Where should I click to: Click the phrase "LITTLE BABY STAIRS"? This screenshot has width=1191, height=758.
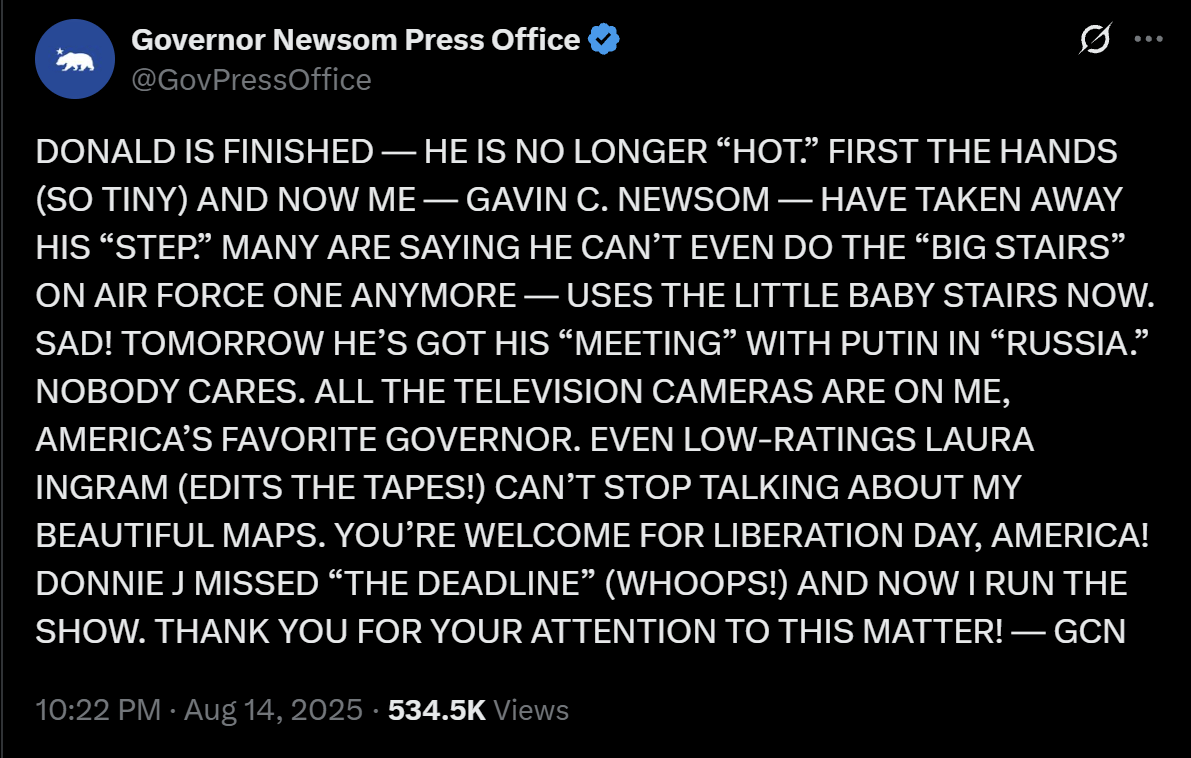click(x=896, y=295)
